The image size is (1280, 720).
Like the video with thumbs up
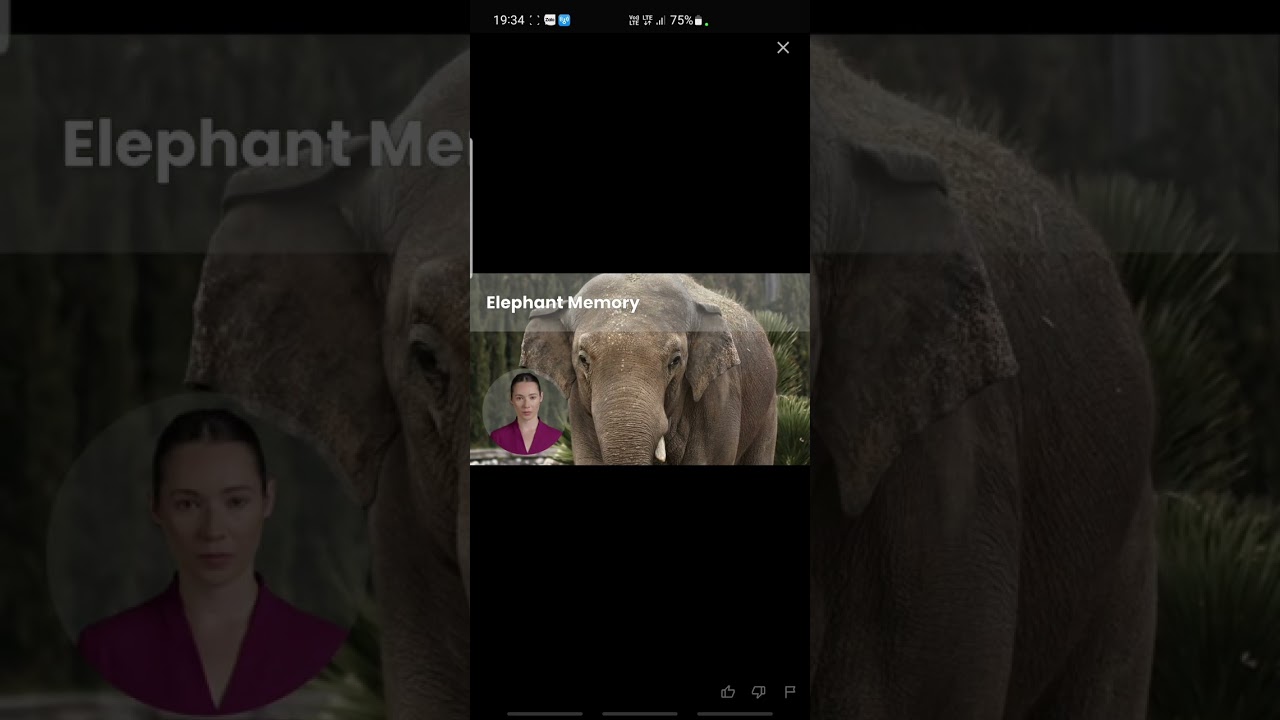728,691
